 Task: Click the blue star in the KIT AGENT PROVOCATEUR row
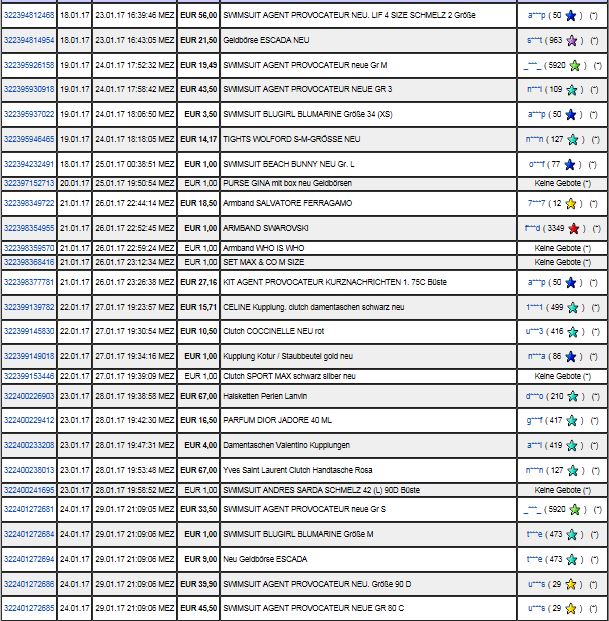click(x=571, y=283)
